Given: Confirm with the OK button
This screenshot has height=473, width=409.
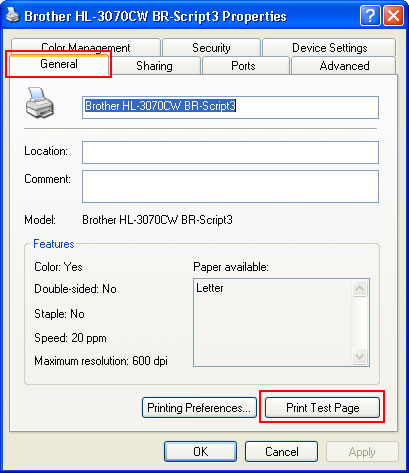Looking at the screenshot, I should (200, 452).
